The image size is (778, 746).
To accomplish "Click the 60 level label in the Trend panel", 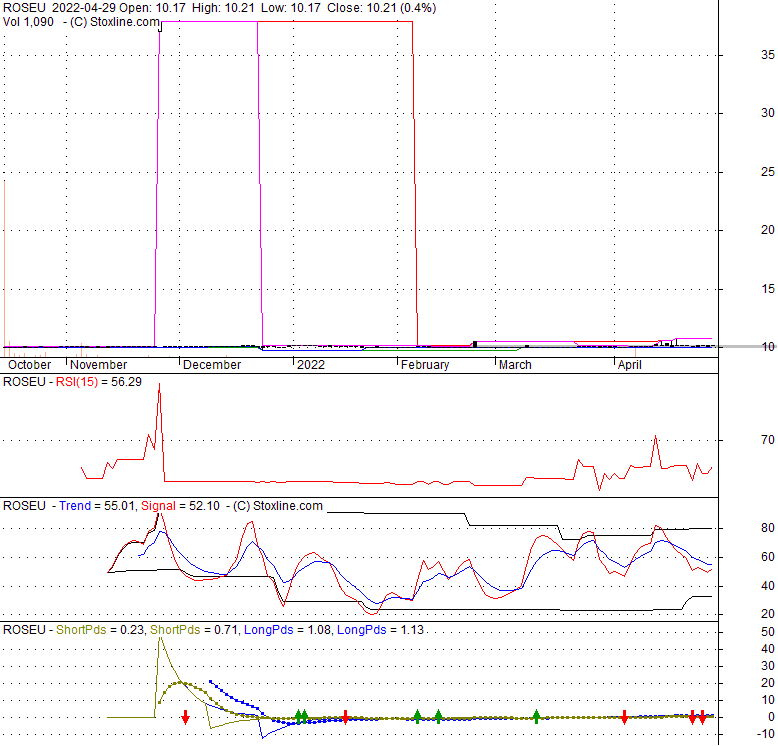I will 768,557.
